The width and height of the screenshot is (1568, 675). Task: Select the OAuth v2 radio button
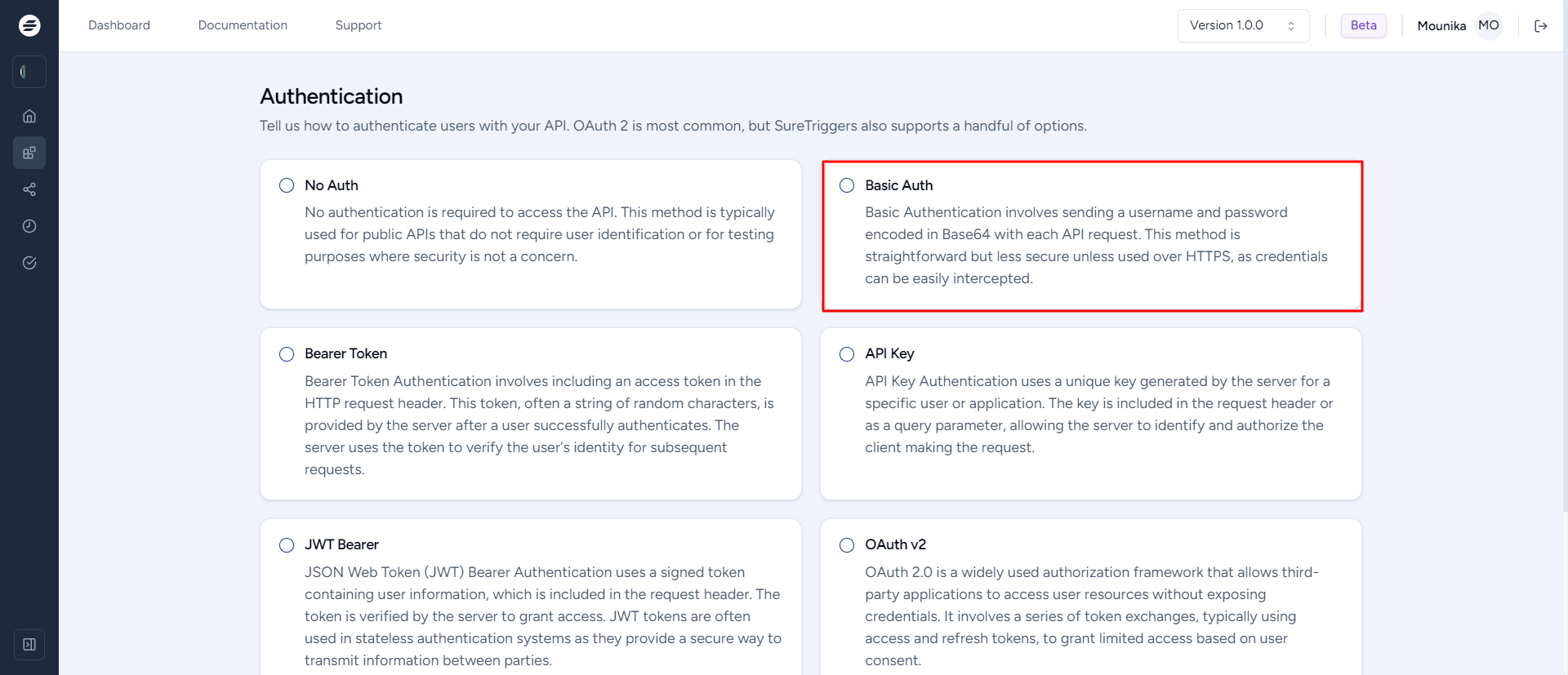(847, 545)
